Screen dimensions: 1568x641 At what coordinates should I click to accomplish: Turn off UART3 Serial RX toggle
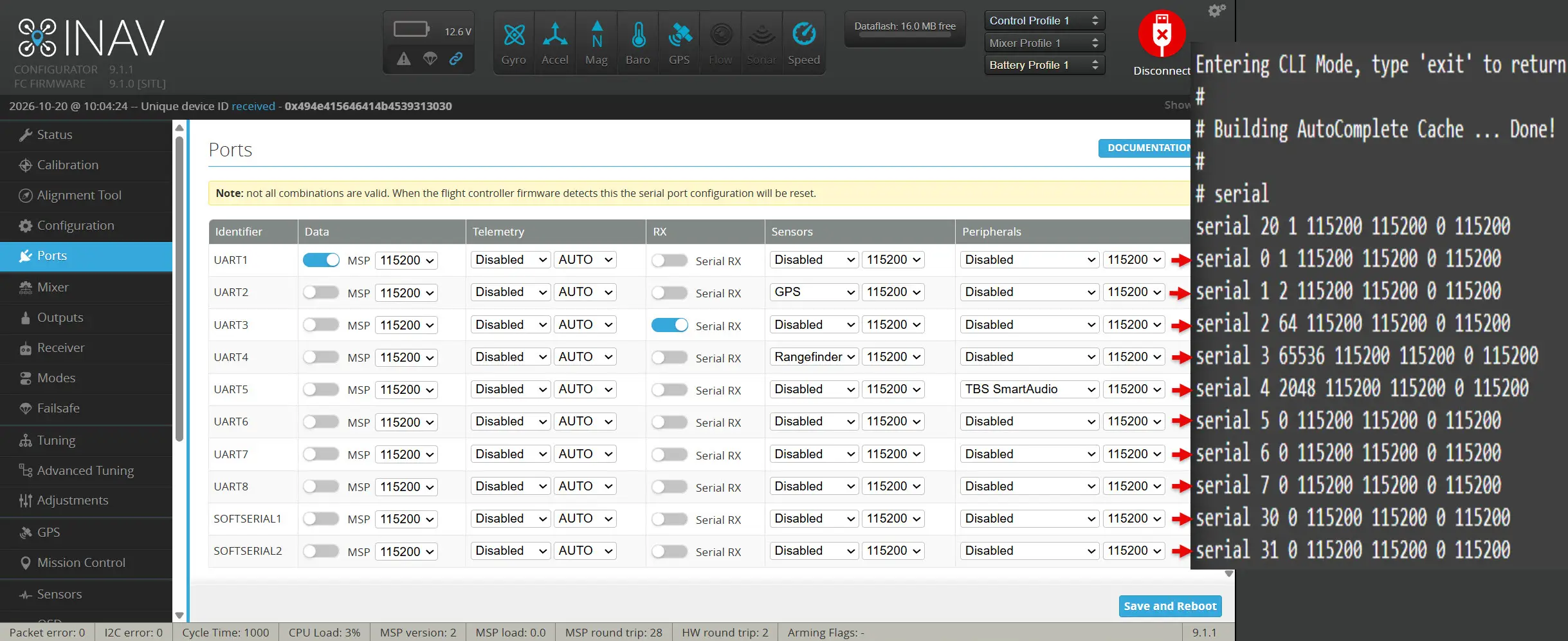tap(670, 325)
